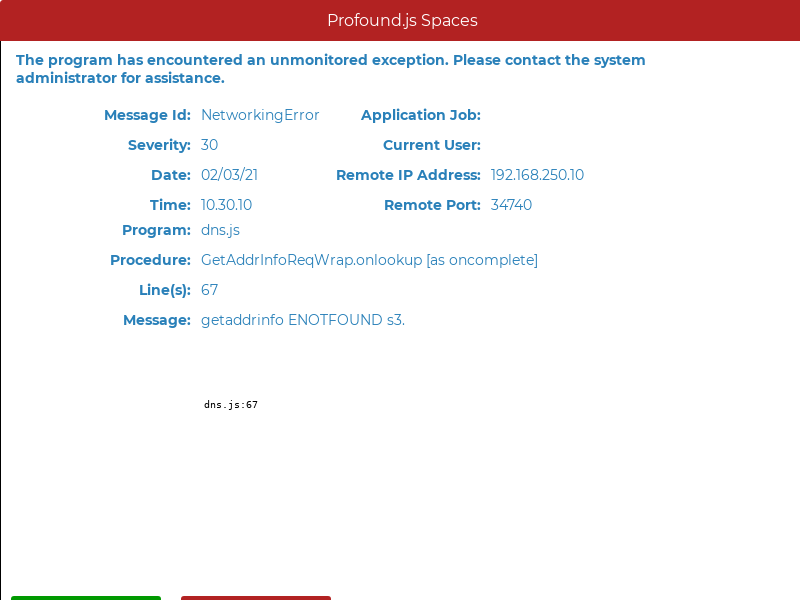Image resolution: width=800 pixels, height=600 pixels.
Task: Click the green button at the bottom
Action: click(86, 597)
